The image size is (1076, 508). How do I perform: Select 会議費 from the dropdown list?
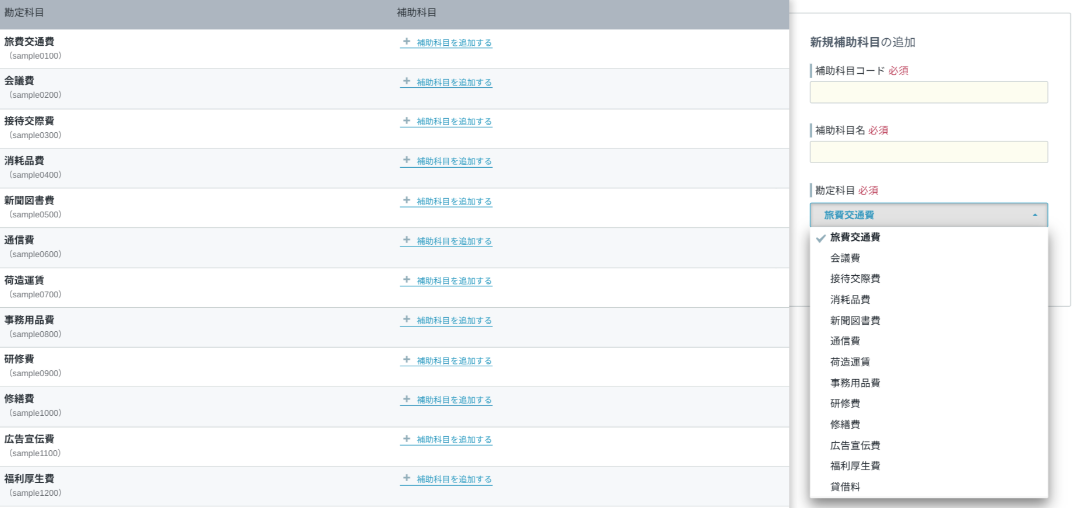928,258
